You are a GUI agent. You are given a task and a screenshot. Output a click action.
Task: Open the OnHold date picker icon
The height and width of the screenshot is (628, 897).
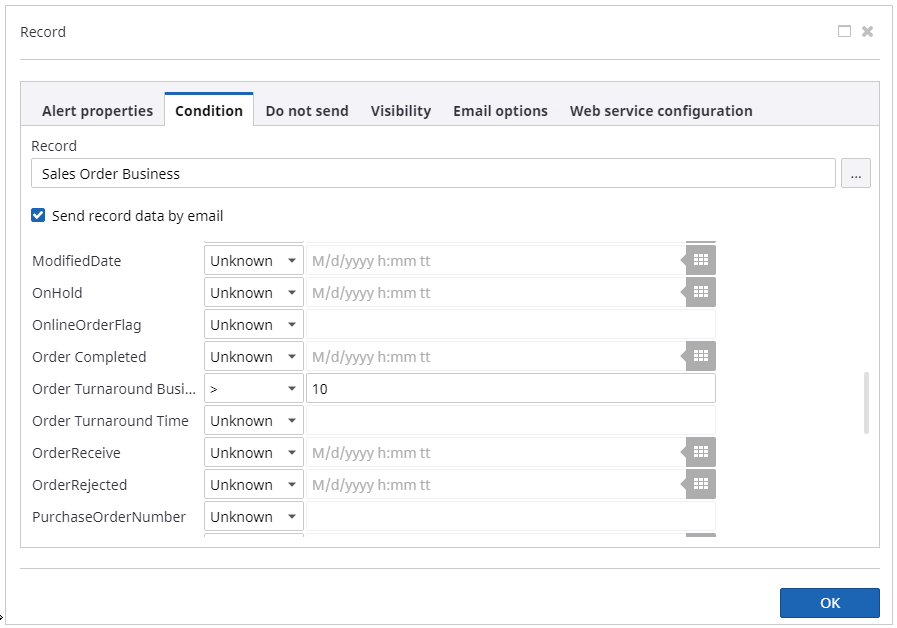(701, 293)
